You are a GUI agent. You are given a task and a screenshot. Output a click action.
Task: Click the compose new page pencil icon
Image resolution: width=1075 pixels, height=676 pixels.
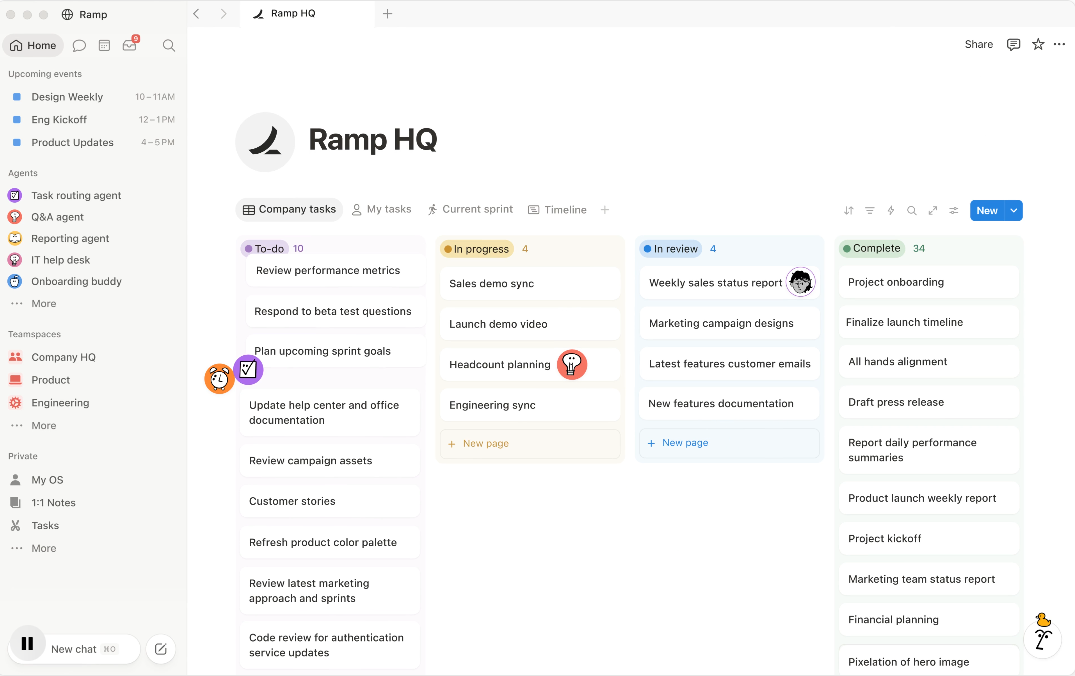[160, 649]
